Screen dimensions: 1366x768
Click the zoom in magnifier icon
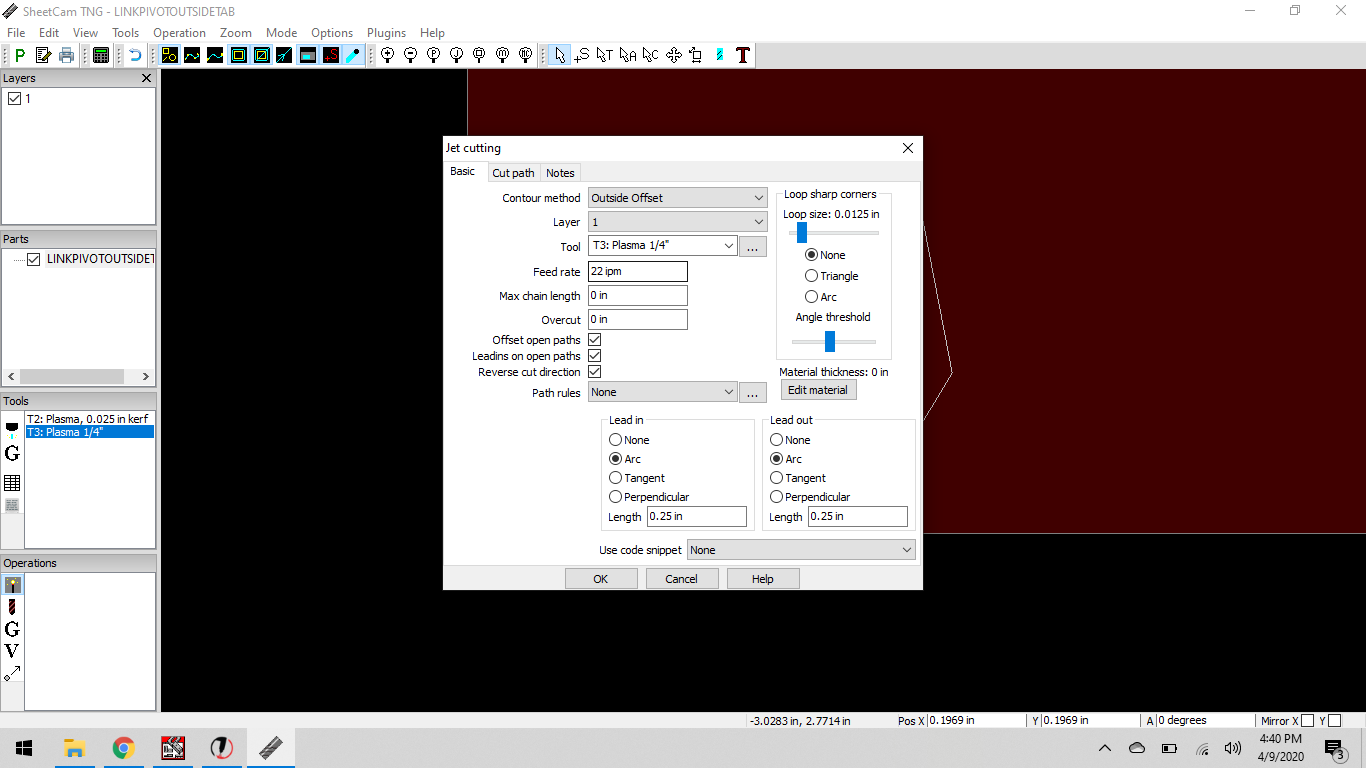coord(387,56)
